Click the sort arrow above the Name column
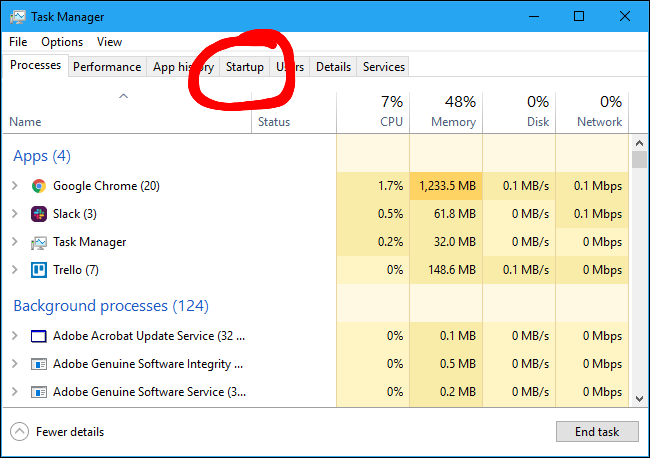The width and height of the screenshot is (650, 458). pos(124,96)
